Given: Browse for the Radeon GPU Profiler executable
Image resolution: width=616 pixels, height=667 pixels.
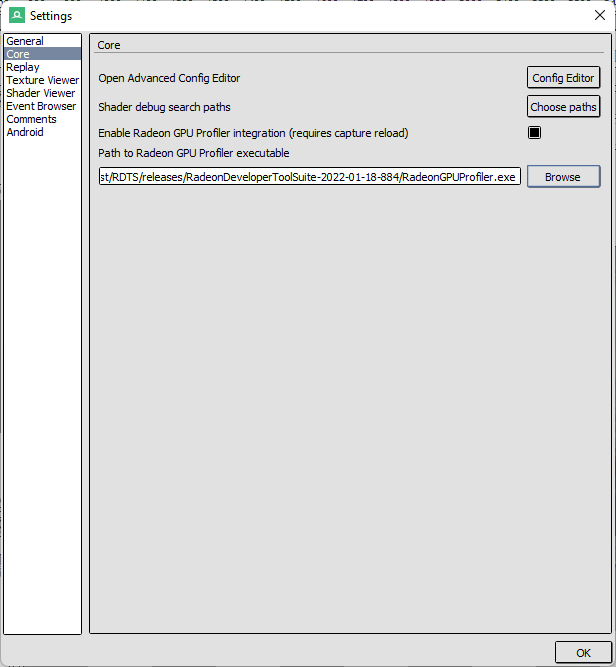Looking at the screenshot, I should pyautogui.click(x=563, y=177).
